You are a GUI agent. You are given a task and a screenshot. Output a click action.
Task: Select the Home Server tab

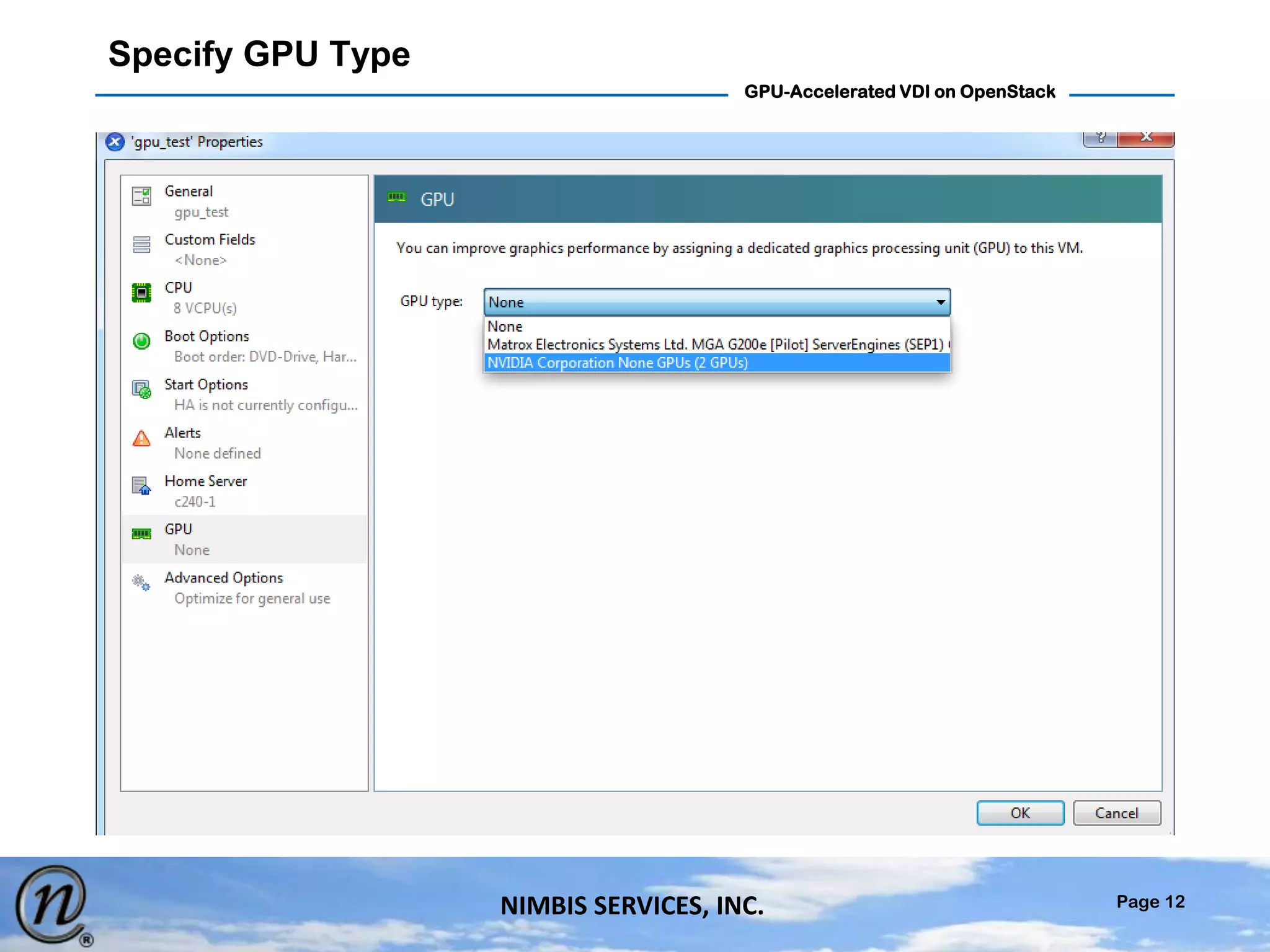pyautogui.click(x=244, y=491)
